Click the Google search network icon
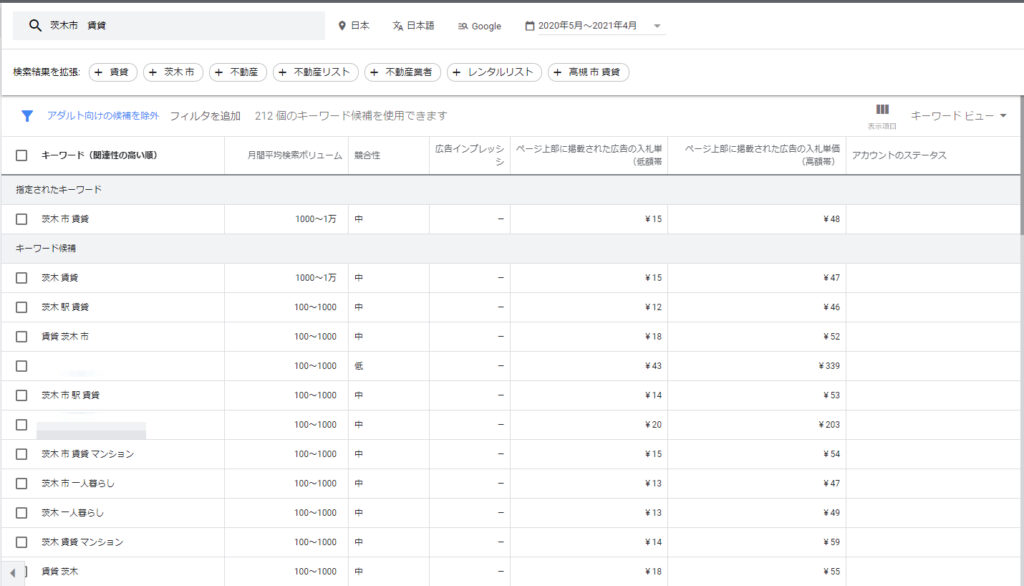1024x586 pixels. pos(463,26)
